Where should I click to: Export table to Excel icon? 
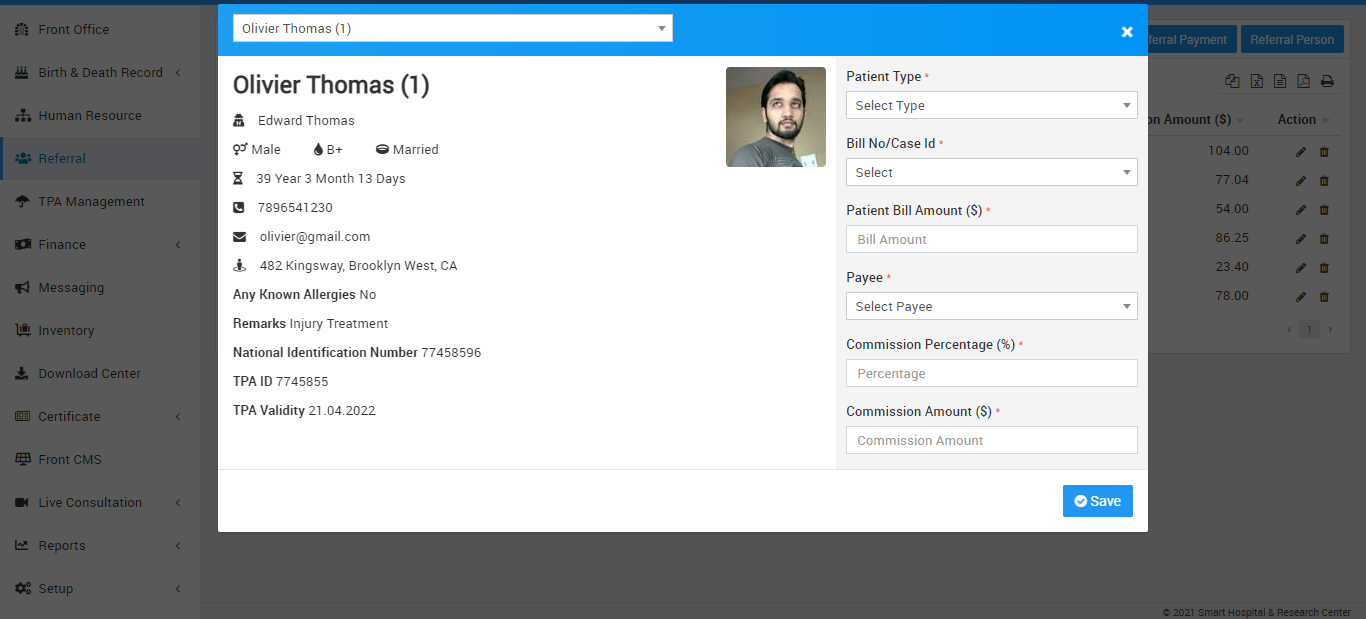(1256, 82)
